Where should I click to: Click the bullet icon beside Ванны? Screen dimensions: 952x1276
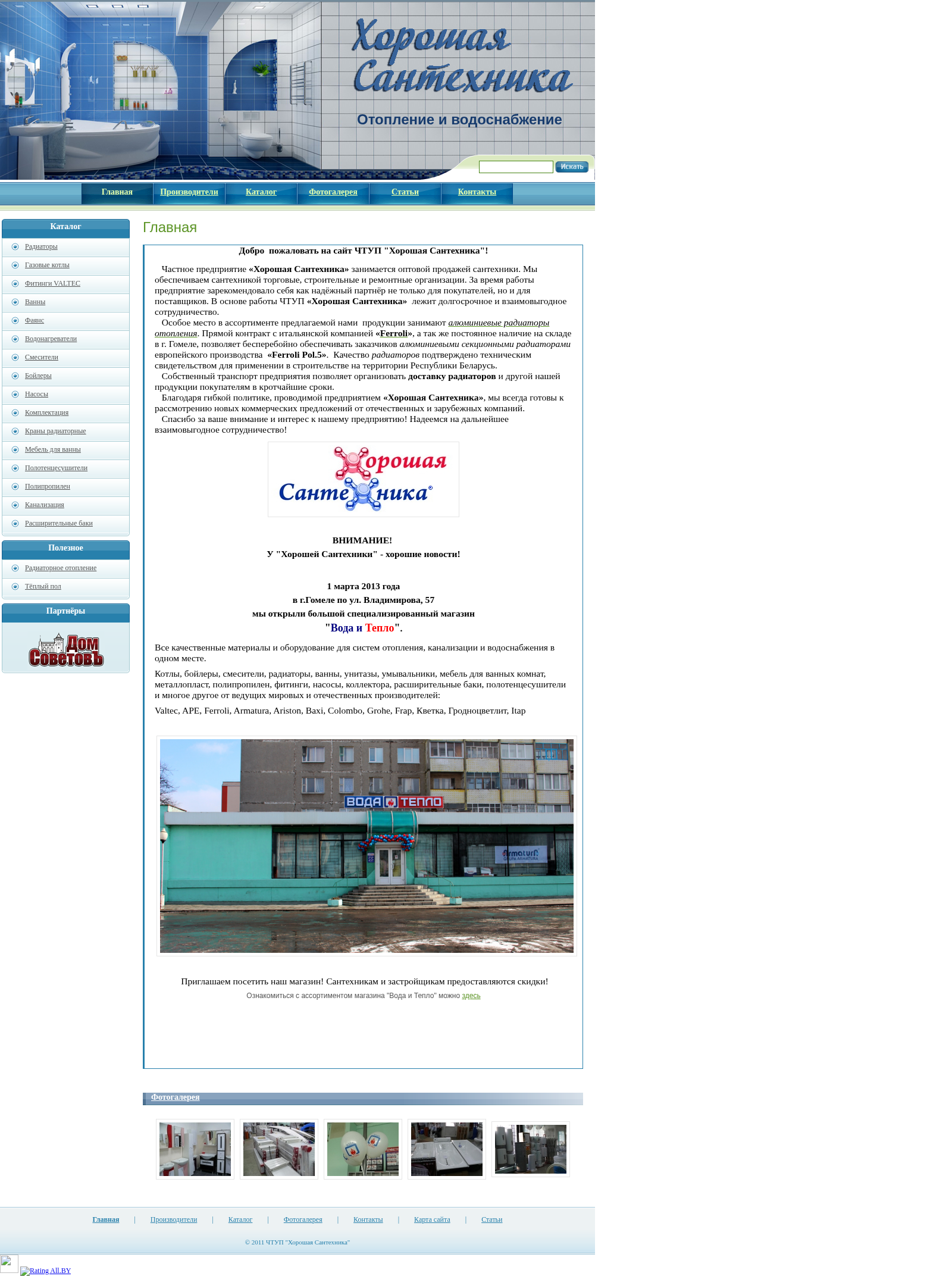[x=15, y=302]
